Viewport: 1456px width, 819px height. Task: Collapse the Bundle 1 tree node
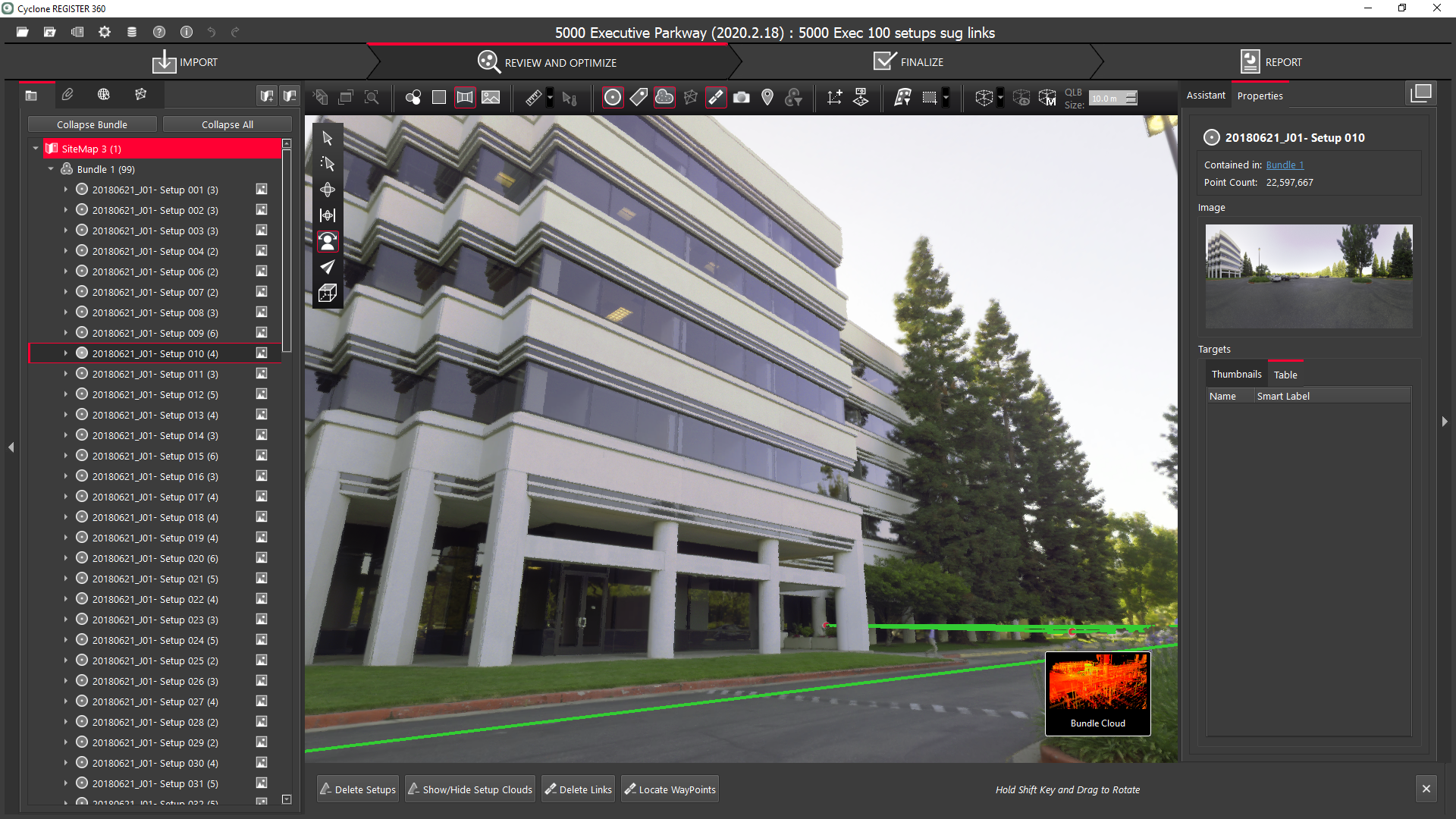[x=51, y=169]
